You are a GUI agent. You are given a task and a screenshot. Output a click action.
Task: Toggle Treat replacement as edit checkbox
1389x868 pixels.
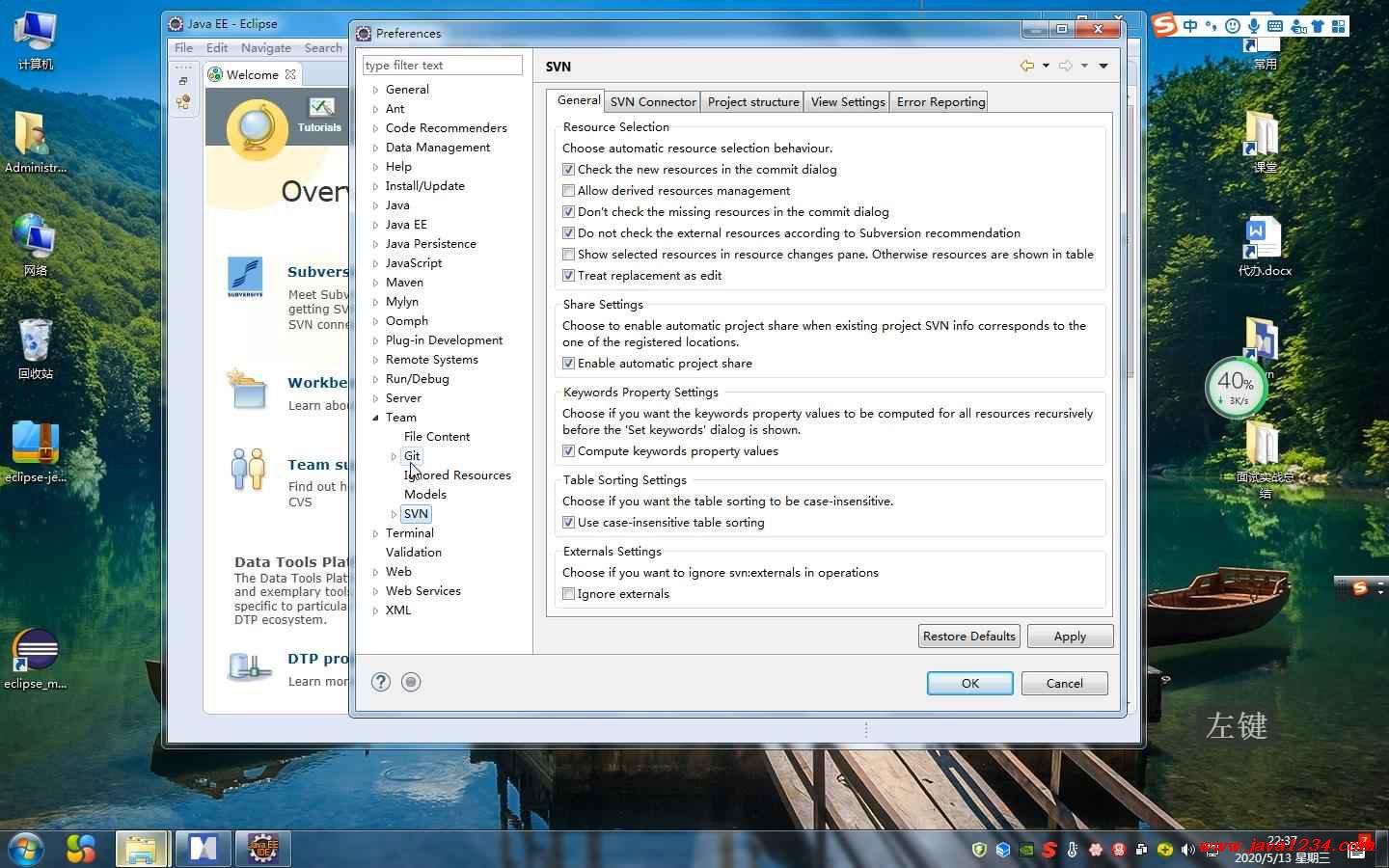point(568,275)
